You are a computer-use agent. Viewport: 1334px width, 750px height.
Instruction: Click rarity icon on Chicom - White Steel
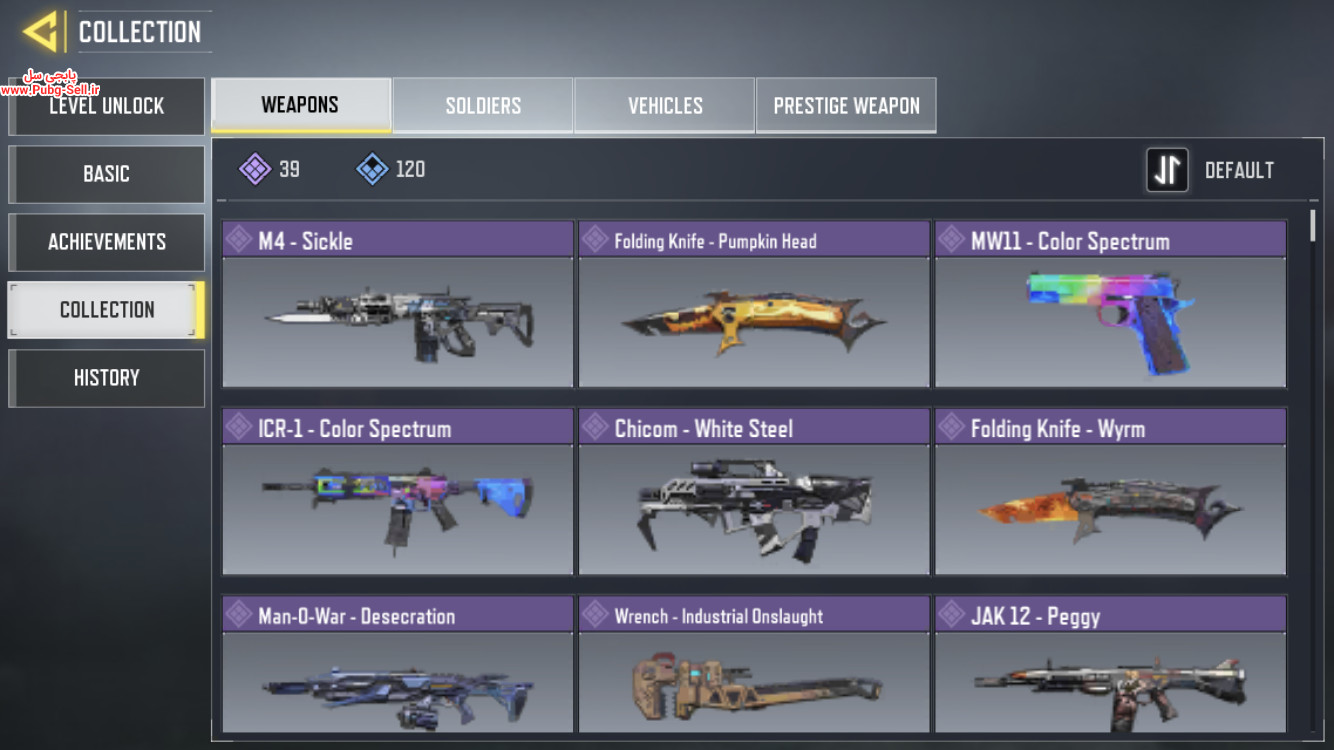pyautogui.click(x=596, y=428)
